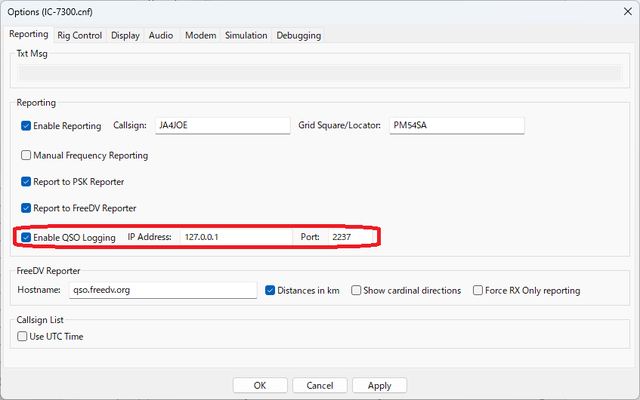Image resolution: width=640 pixels, height=400 pixels.
Task: Open the Debugging tab
Action: tap(299, 36)
